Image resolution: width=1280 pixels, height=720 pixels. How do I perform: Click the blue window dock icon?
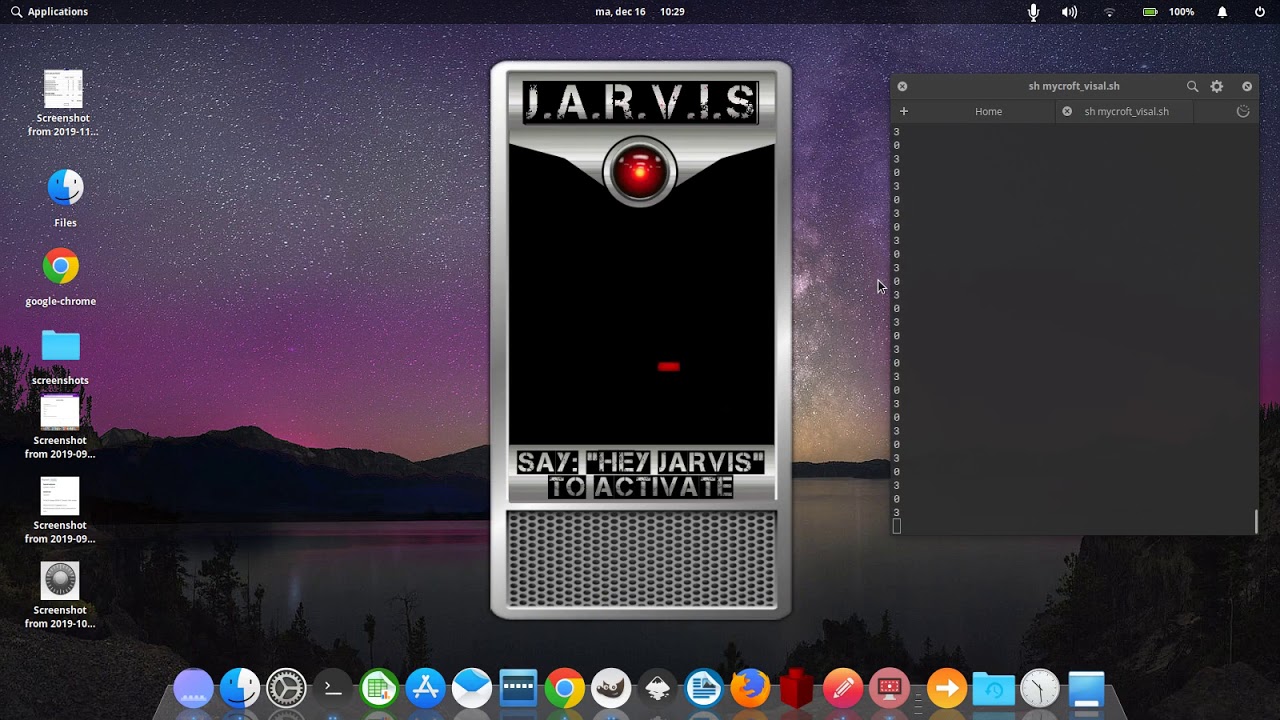[x=1086, y=689]
